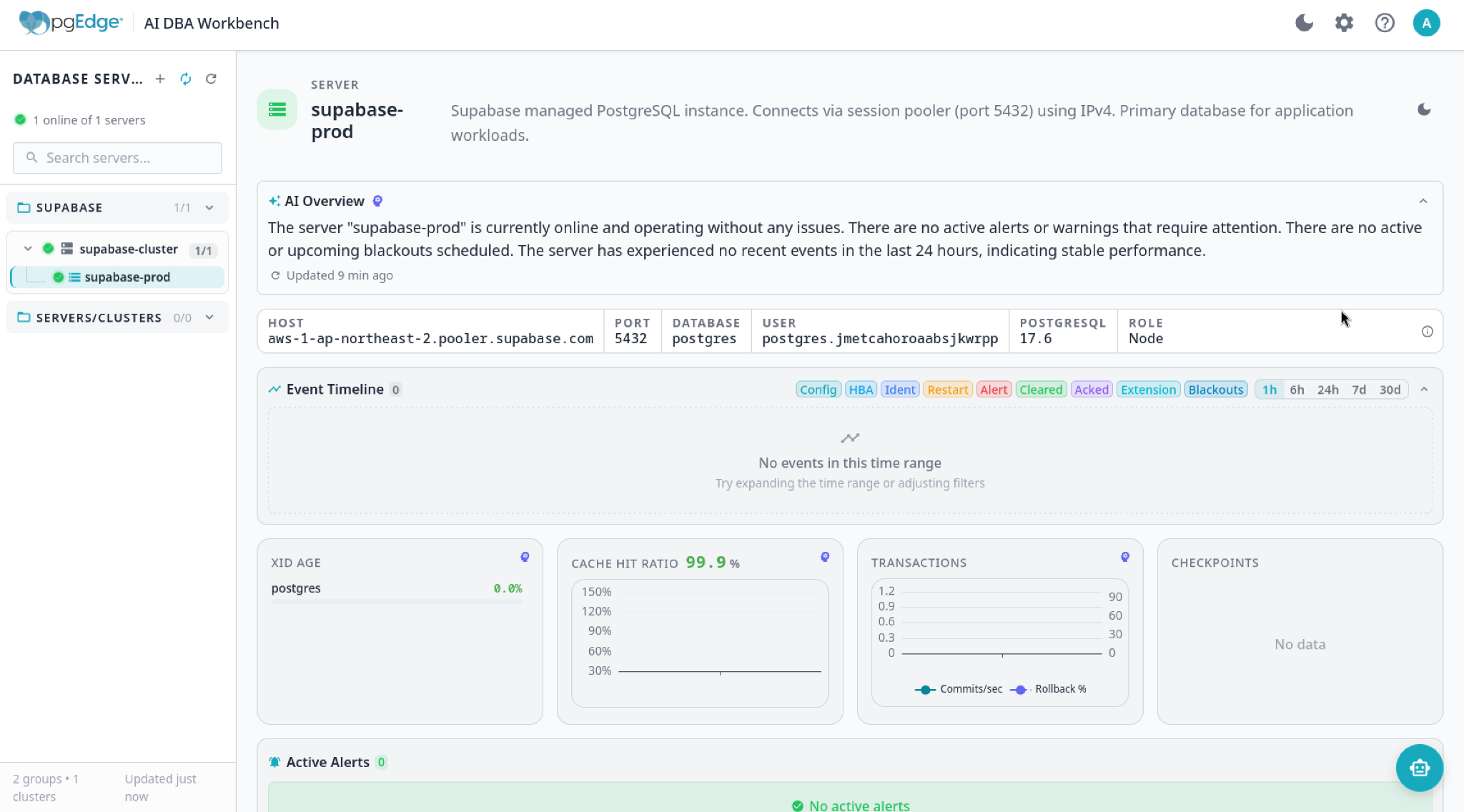
Task: Toggle the HBA event filter
Action: (861, 390)
